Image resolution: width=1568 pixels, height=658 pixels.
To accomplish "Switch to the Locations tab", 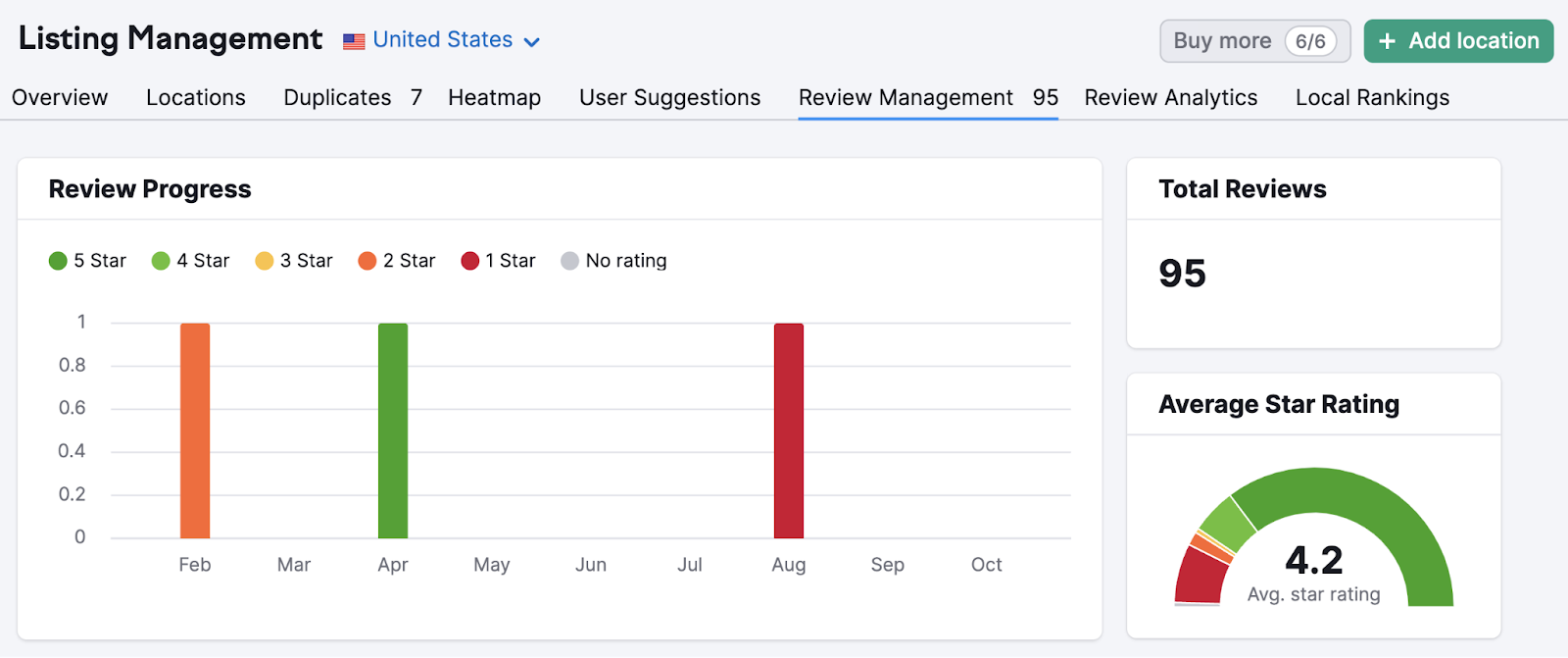I will coord(196,98).
